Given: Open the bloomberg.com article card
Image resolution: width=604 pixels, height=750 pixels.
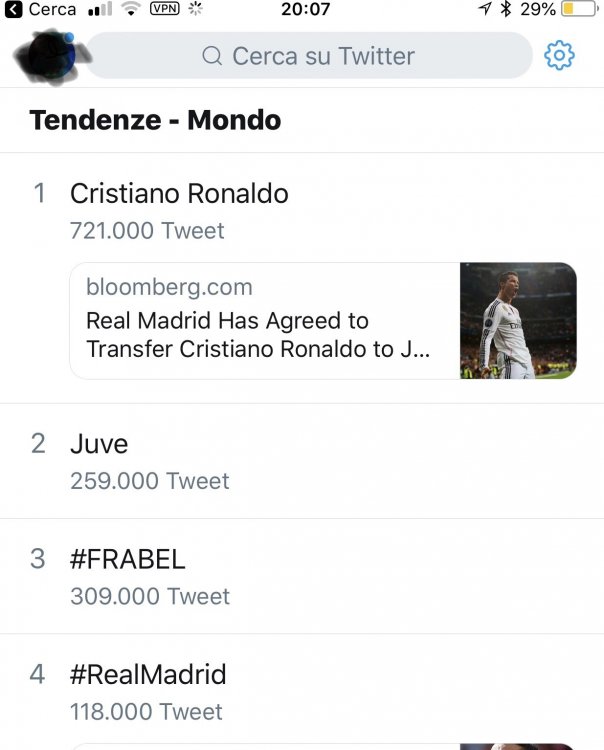Looking at the screenshot, I should click(323, 321).
